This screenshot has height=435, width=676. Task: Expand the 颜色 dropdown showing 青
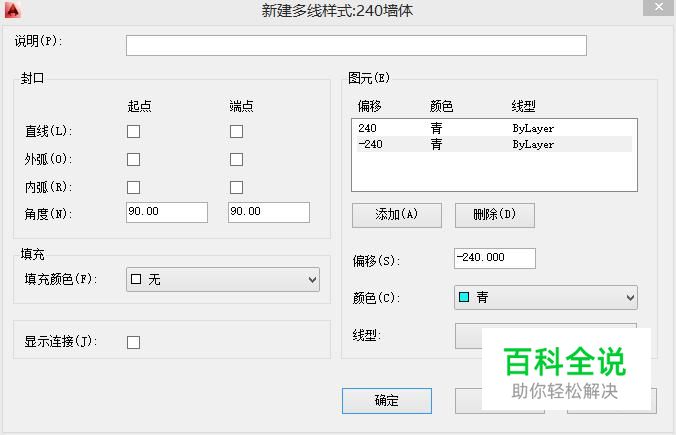[x=546, y=297]
